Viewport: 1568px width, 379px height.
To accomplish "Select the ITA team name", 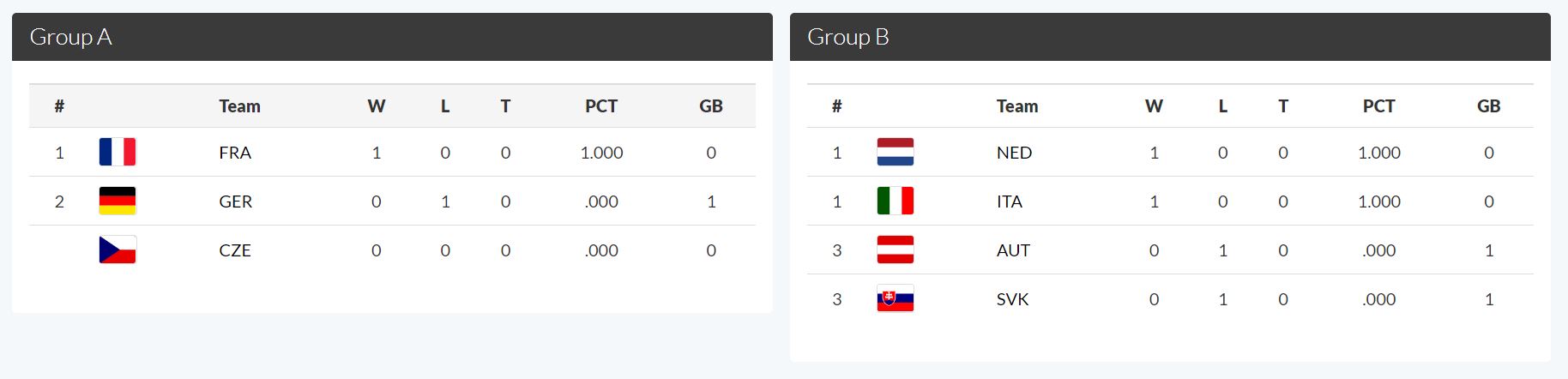I will (x=1010, y=202).
